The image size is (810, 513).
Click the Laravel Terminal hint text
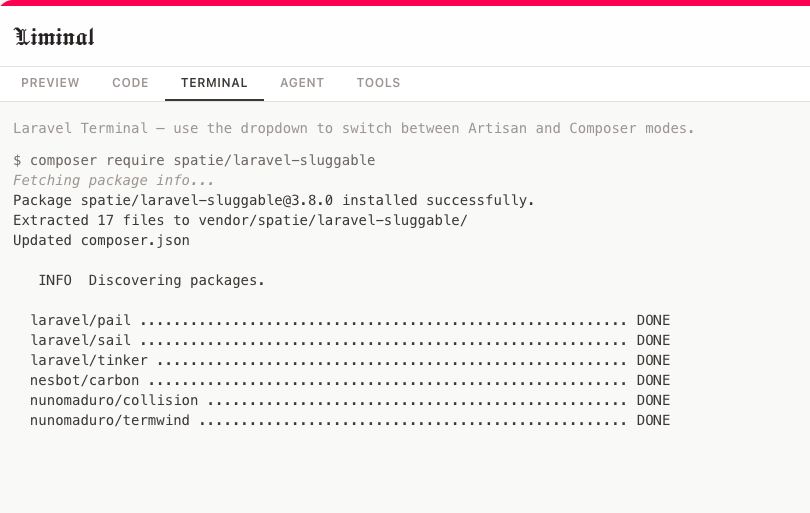(x=354, y=128)
